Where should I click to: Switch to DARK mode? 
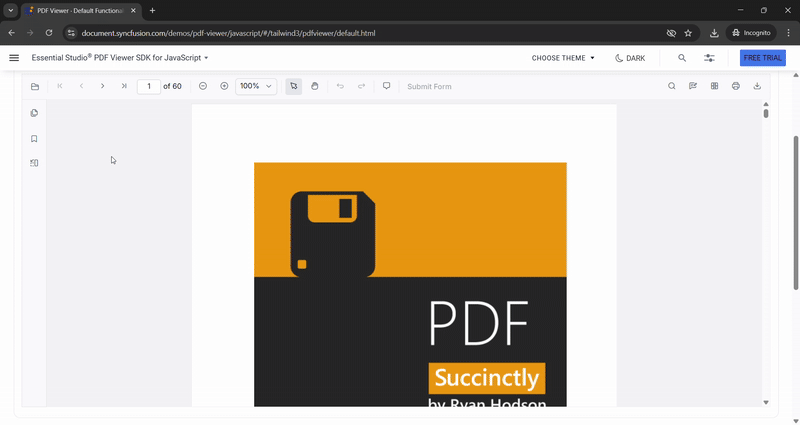coord(630,58)
